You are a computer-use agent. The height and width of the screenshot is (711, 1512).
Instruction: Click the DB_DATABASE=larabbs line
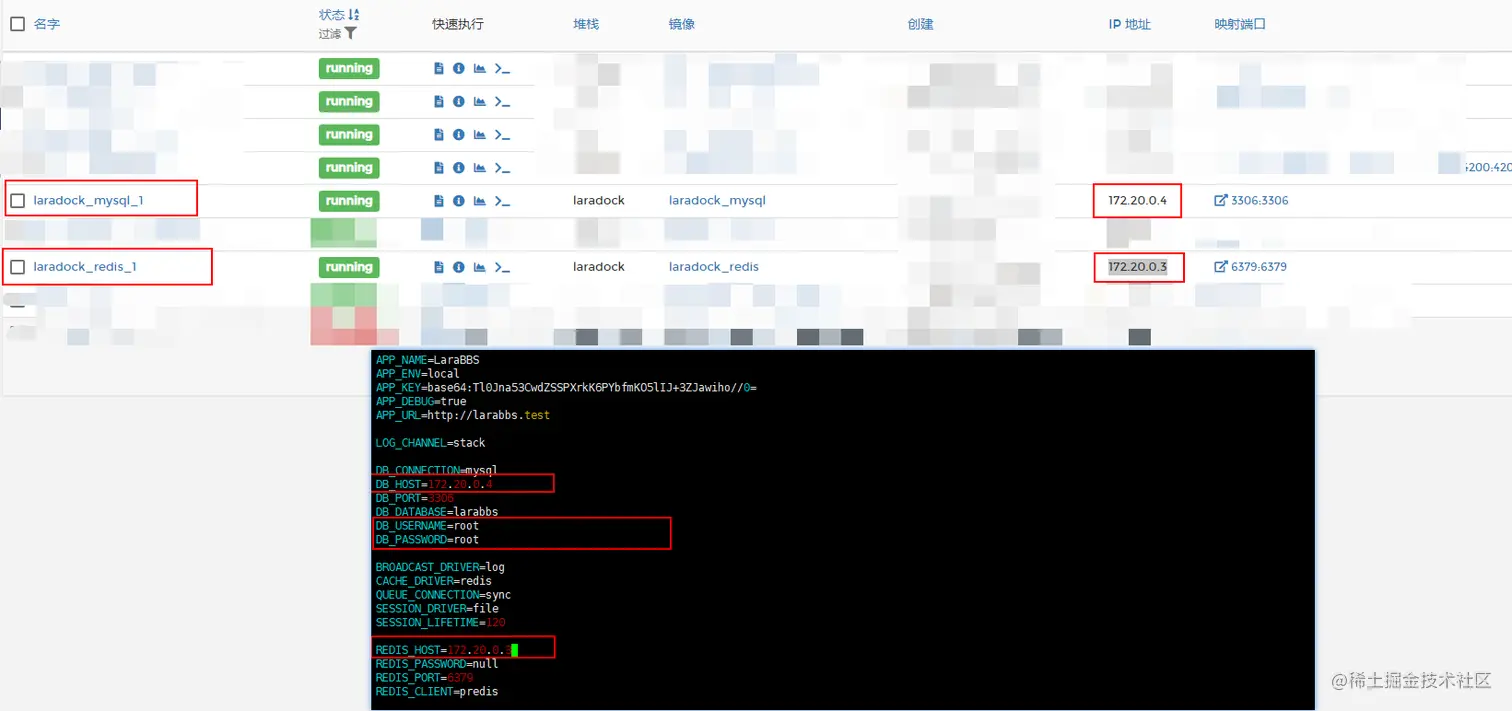[x=437, y=512]
